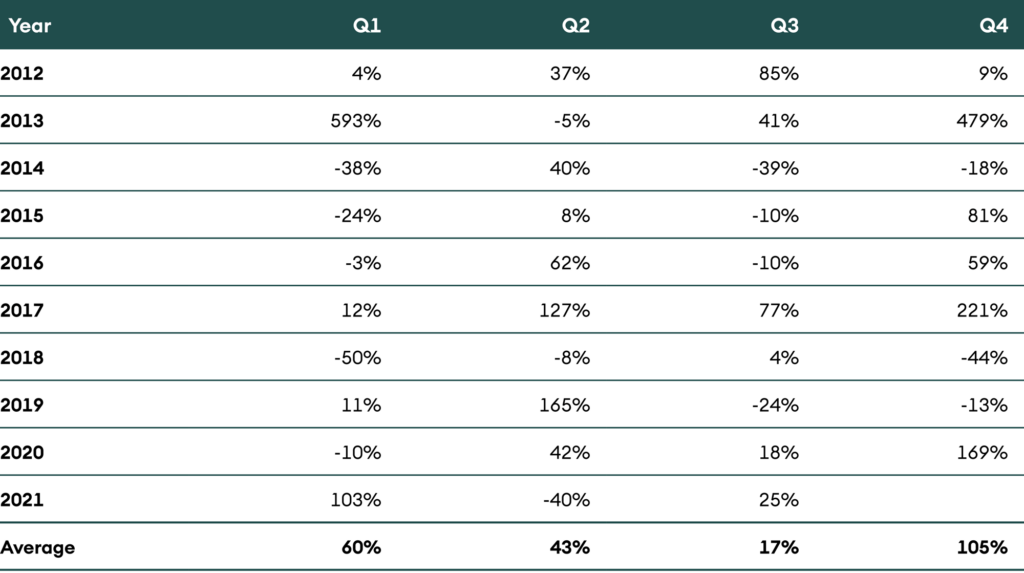Select the 2021 Q1 value 103%
This screenshot has height=573, width=1024.
click(x=356, y=500)
